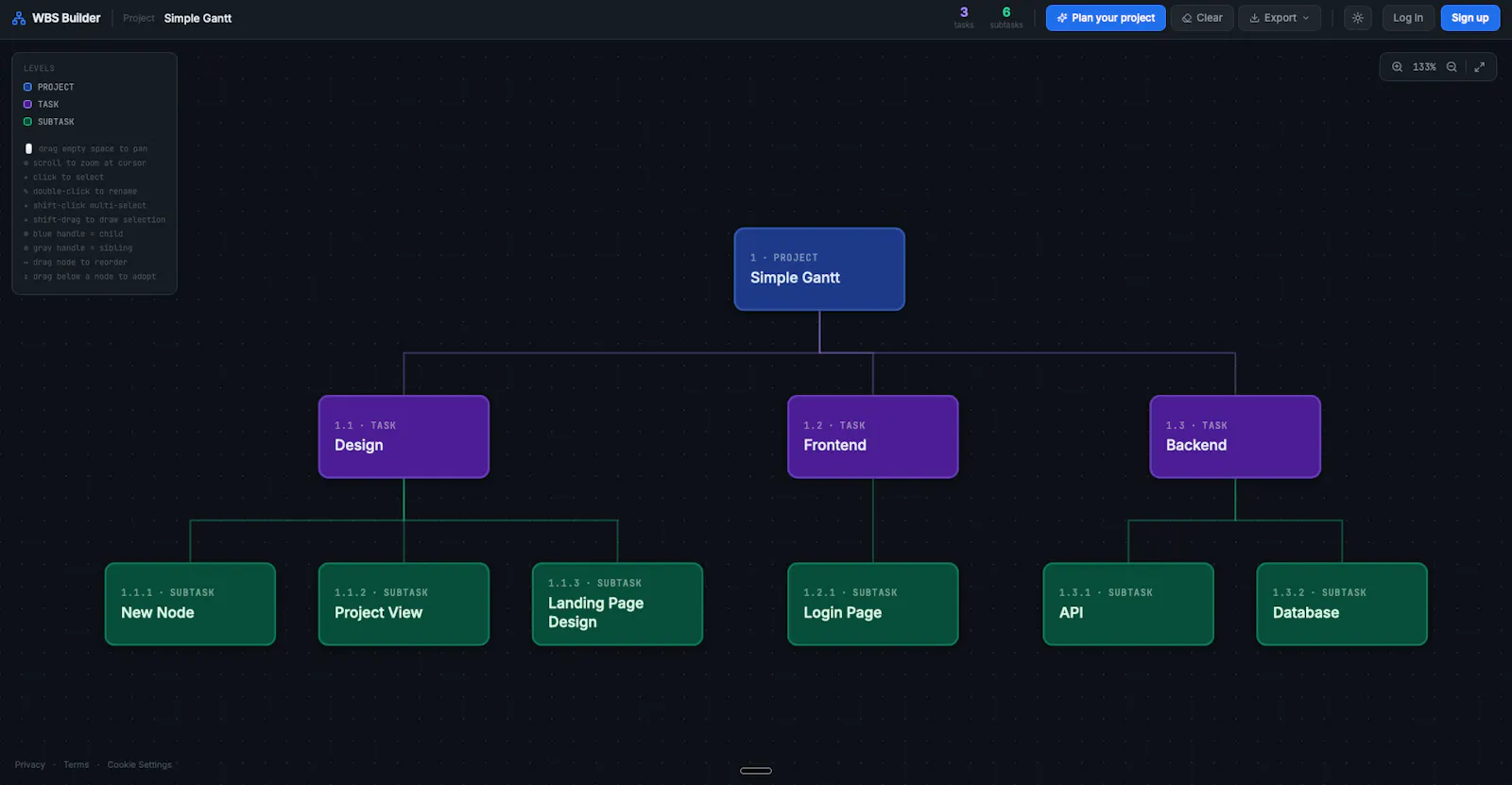Click the "blue handle = child" hint text
The height and width of the screenshot is (785, 1512).
tap(78, 234)
